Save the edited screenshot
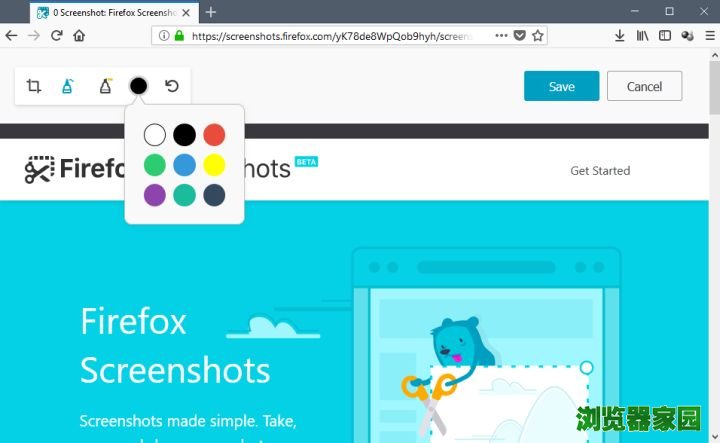Screen dimensions: 720x443 pos(562,86)
